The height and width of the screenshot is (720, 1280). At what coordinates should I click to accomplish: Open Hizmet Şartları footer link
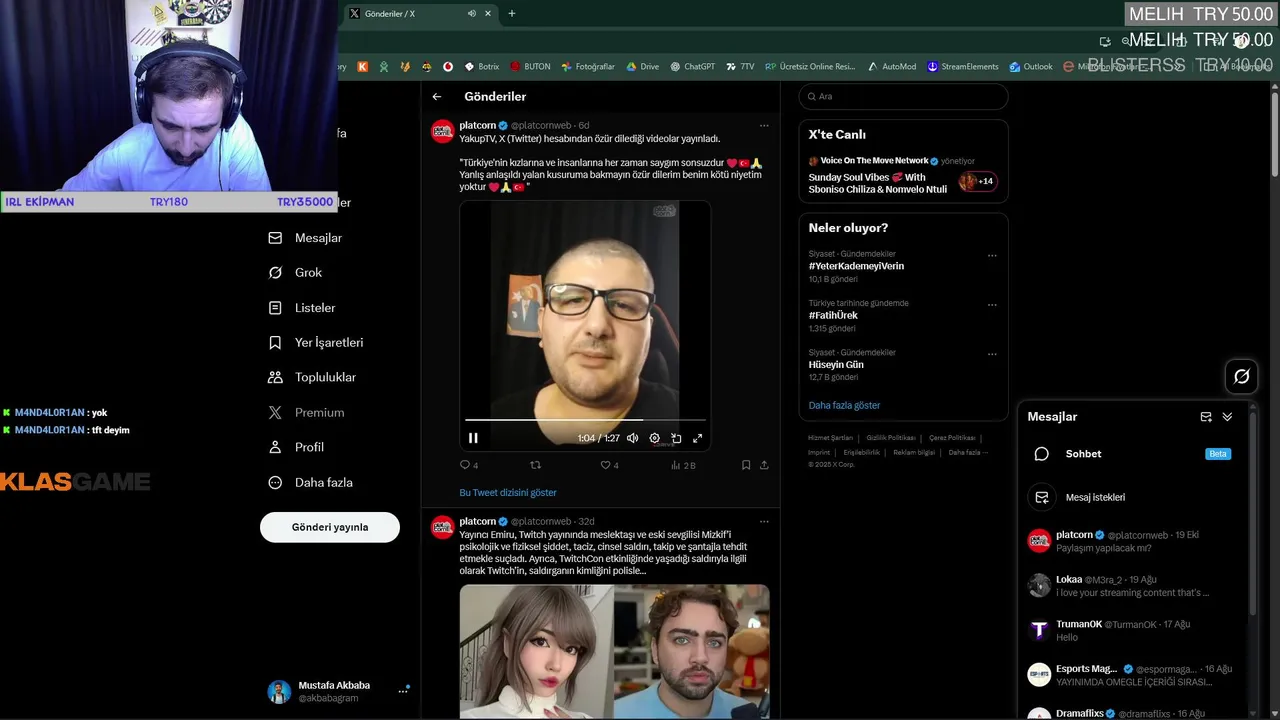[x=831, y=438]
